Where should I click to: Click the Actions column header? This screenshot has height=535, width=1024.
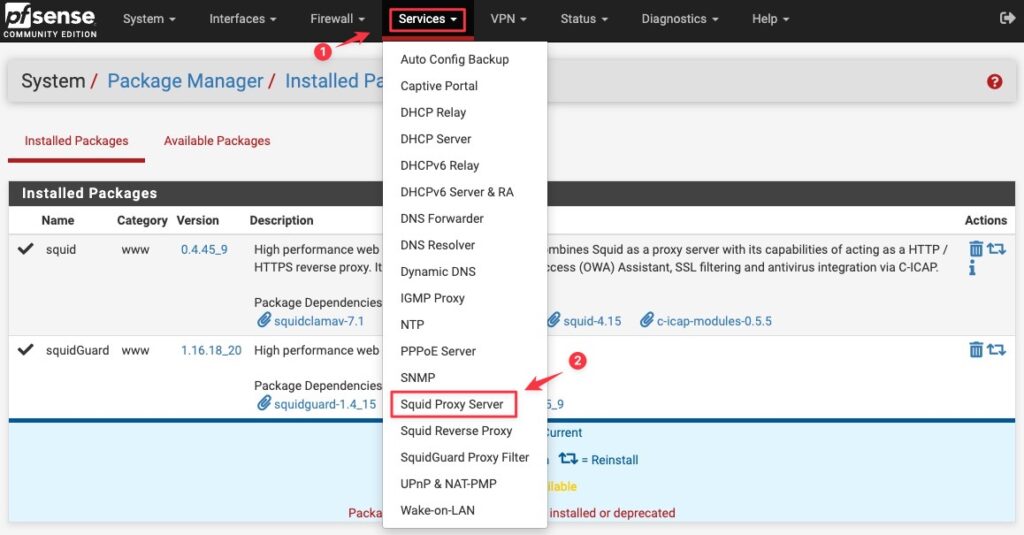pos(985,221)
